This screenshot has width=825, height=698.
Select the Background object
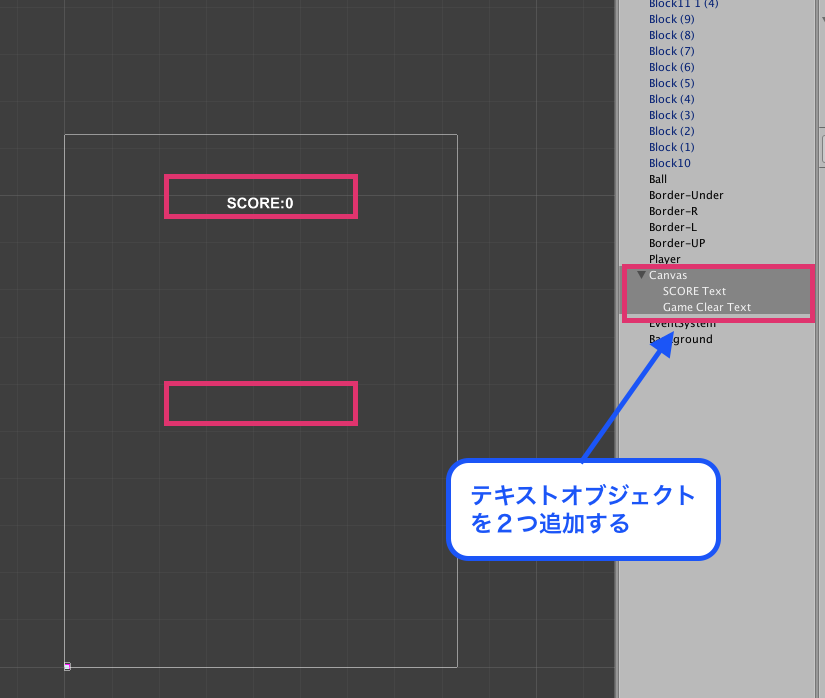[681, 339]
